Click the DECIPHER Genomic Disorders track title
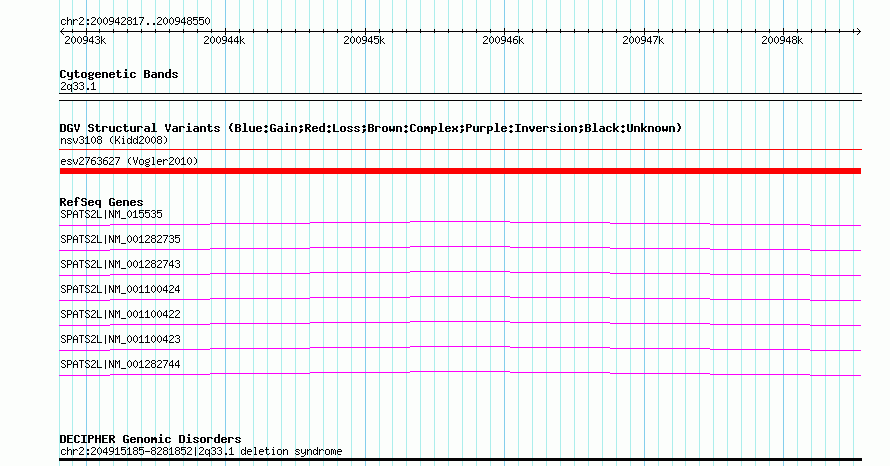 [x=150, y=439]
